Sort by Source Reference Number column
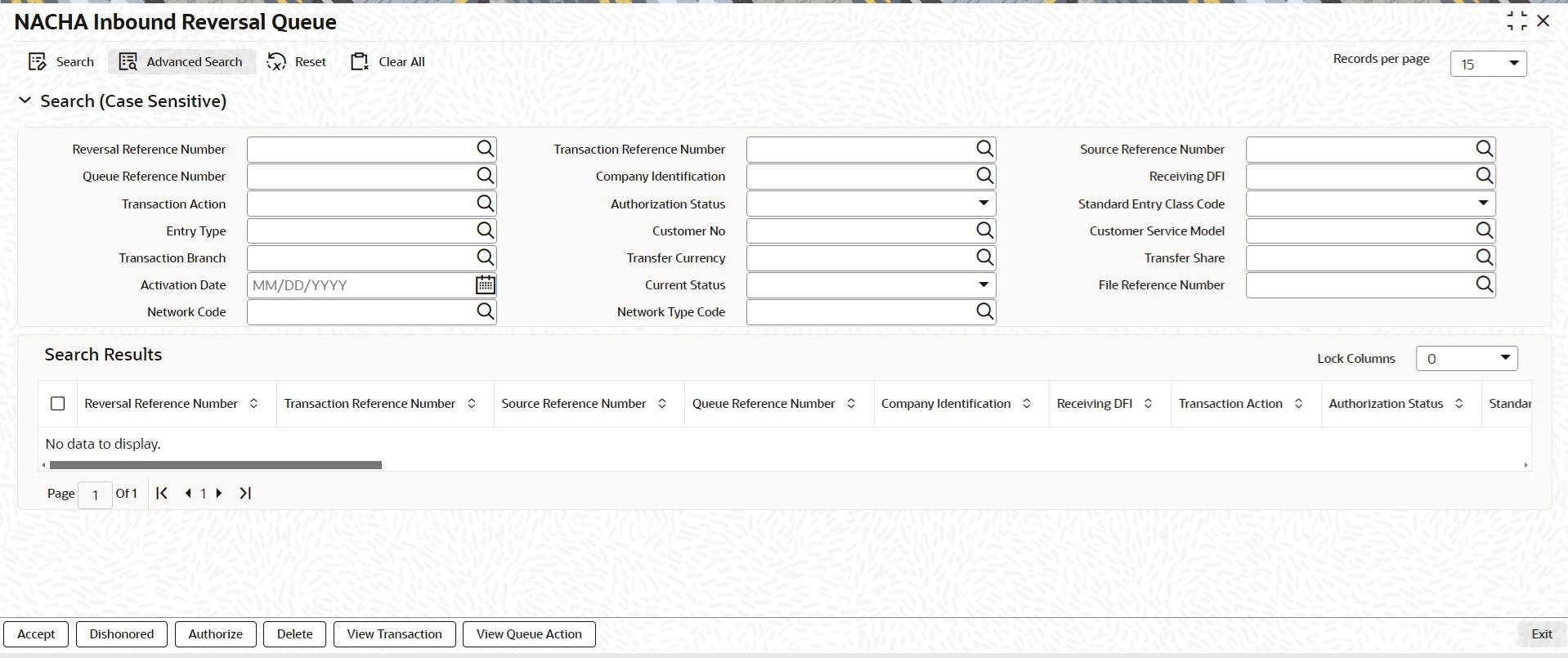Viewport: 1568px width, 658px height. [x=662, y=404]
